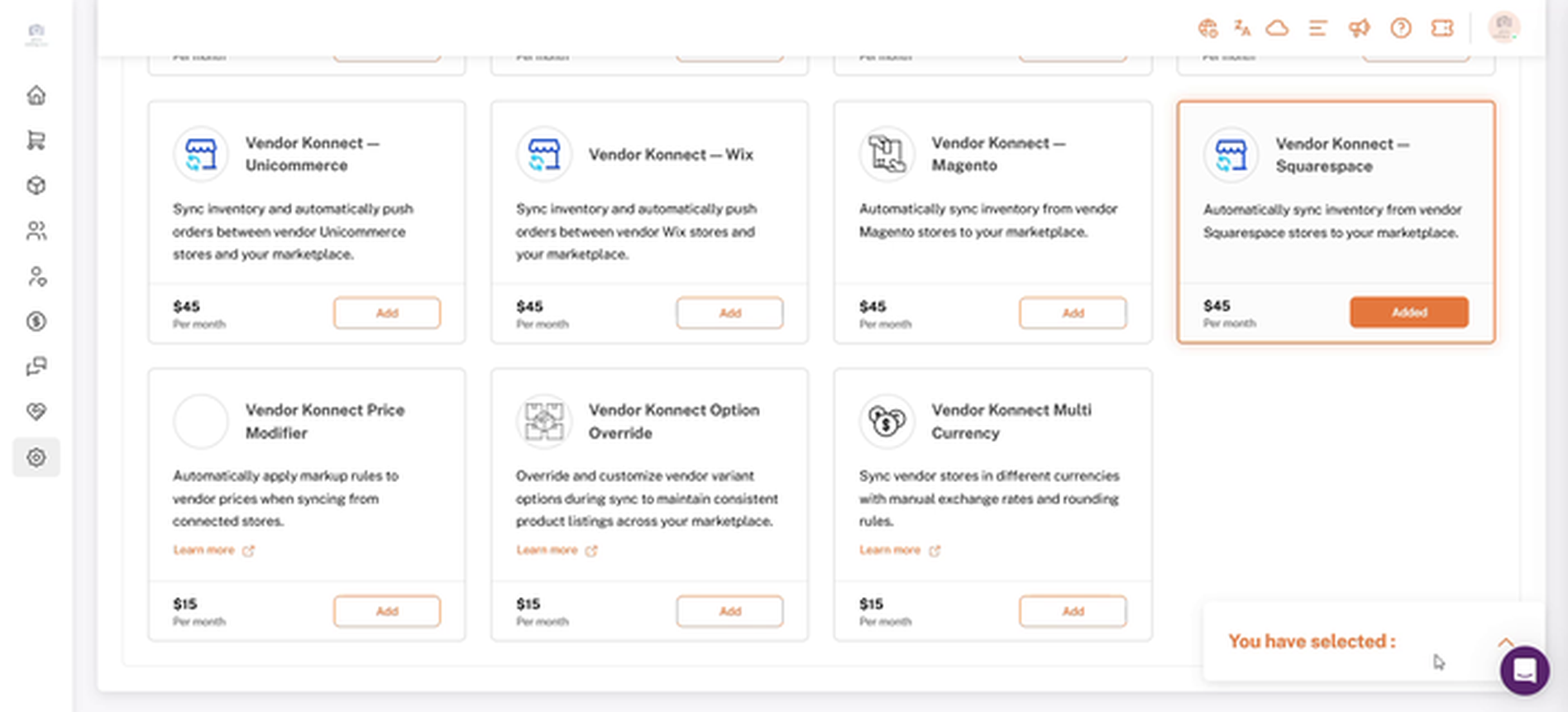The image size is (1568, 712).
Task: Open the chat bubbles icon in sidebar
Action: point(36,366)
